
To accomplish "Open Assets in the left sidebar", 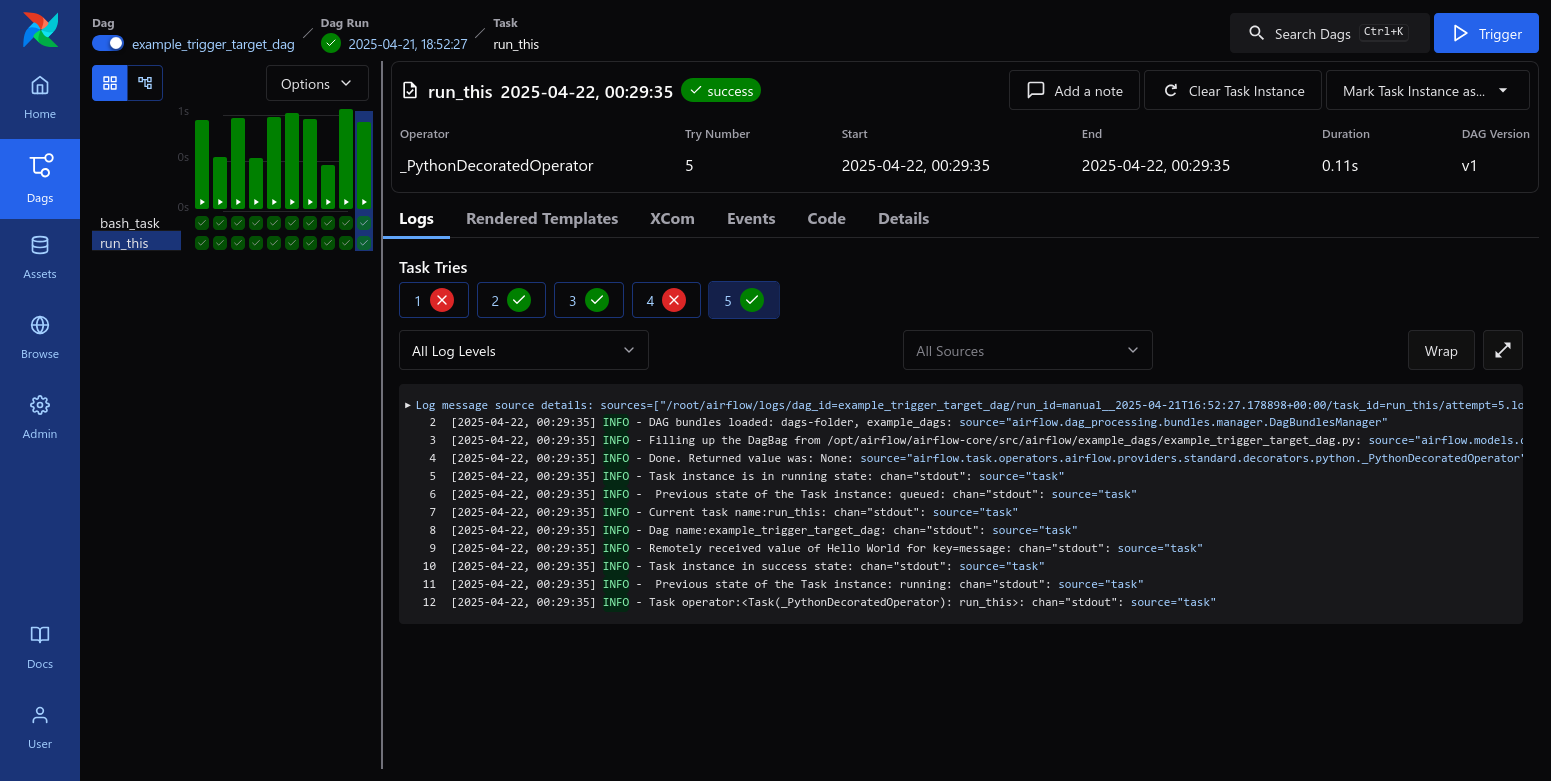I will coord(40,258).
